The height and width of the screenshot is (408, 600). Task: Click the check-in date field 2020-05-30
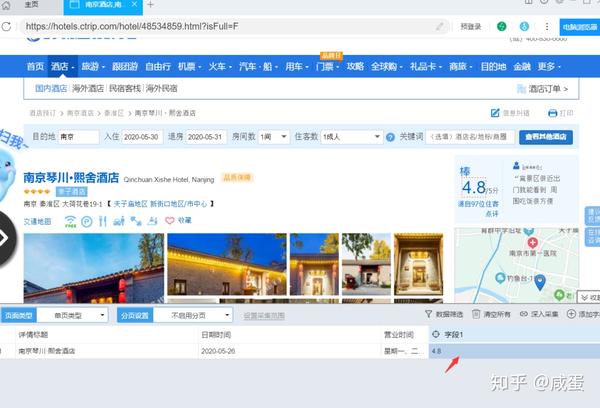point(142,137)
